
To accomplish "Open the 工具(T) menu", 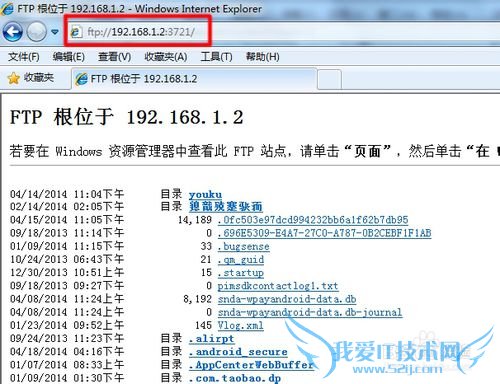I will pos(216,57).
